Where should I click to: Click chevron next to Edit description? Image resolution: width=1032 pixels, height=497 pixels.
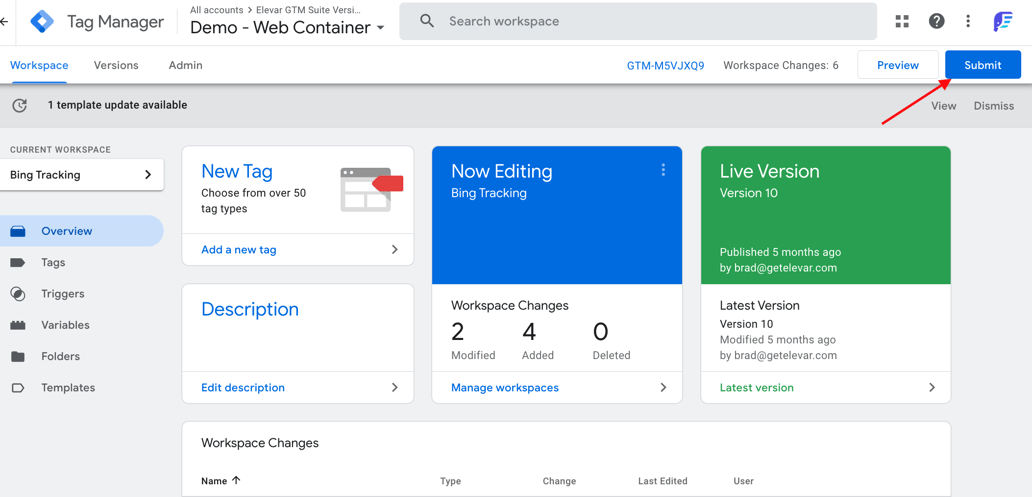click(x=395, y=388)
